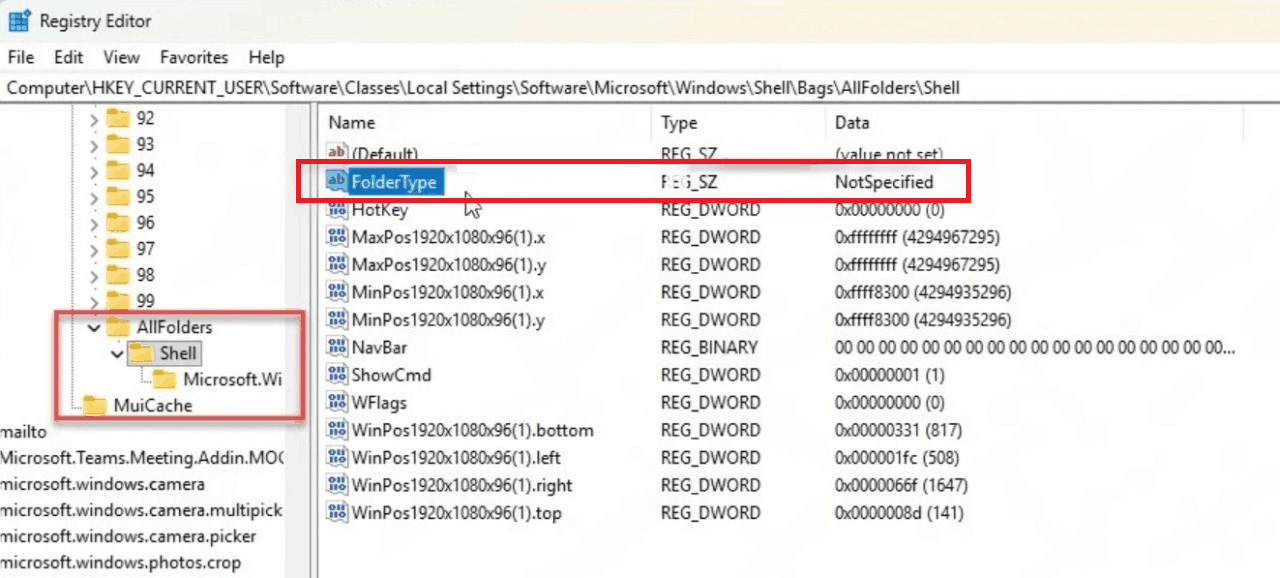Click the WFlags DWORD icon

[337, 403]
